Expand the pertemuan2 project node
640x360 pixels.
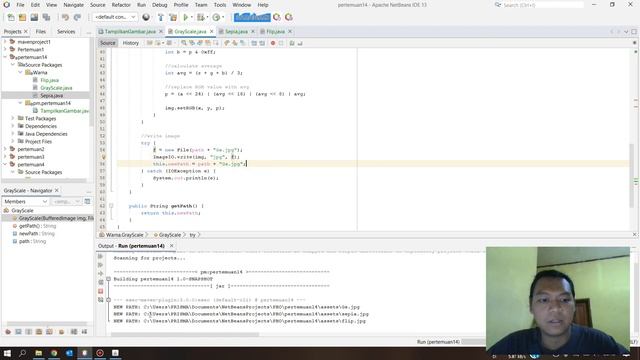click(5, 149)
